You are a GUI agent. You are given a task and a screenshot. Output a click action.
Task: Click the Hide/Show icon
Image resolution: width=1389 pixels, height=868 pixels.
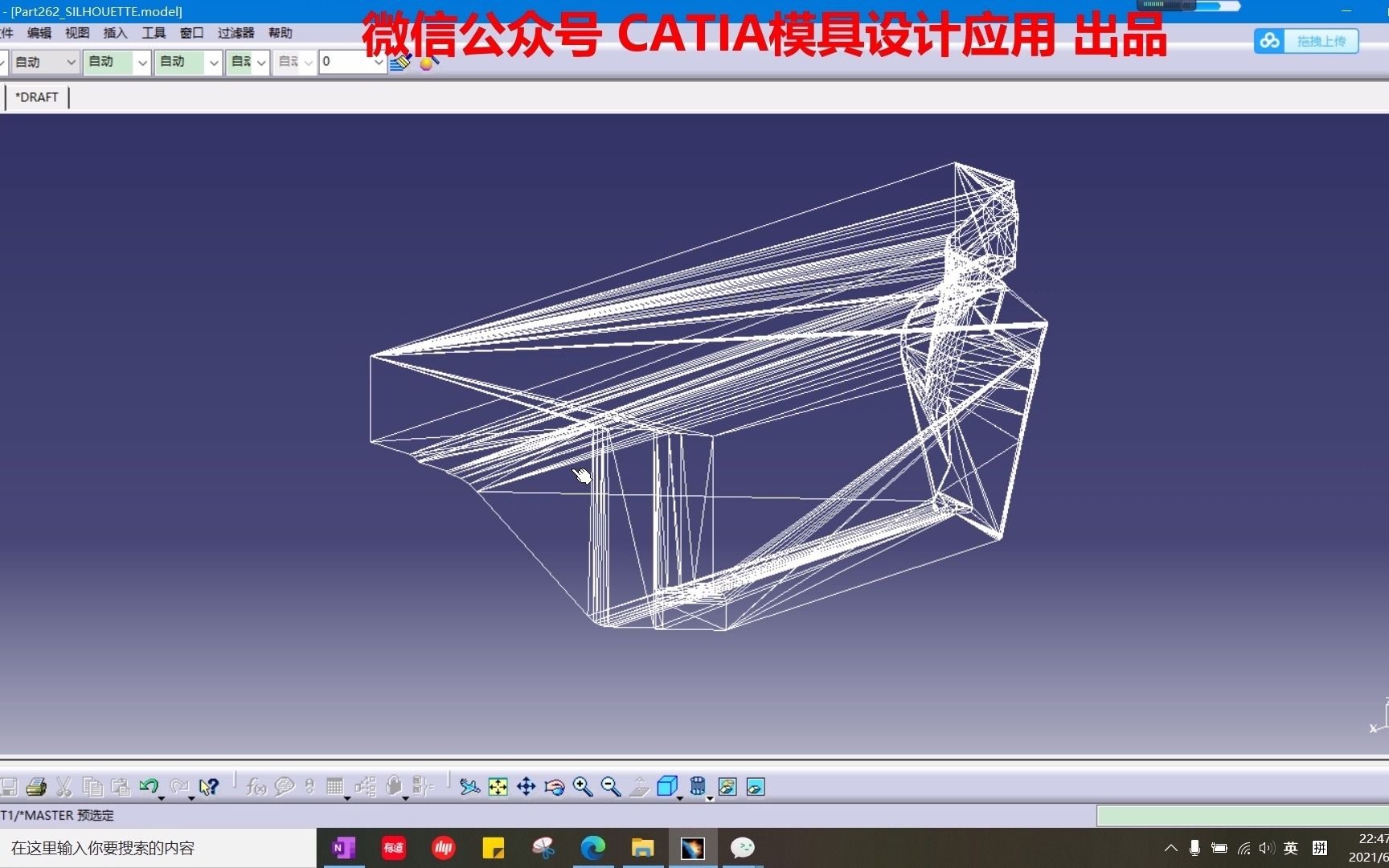coord(727,787)
